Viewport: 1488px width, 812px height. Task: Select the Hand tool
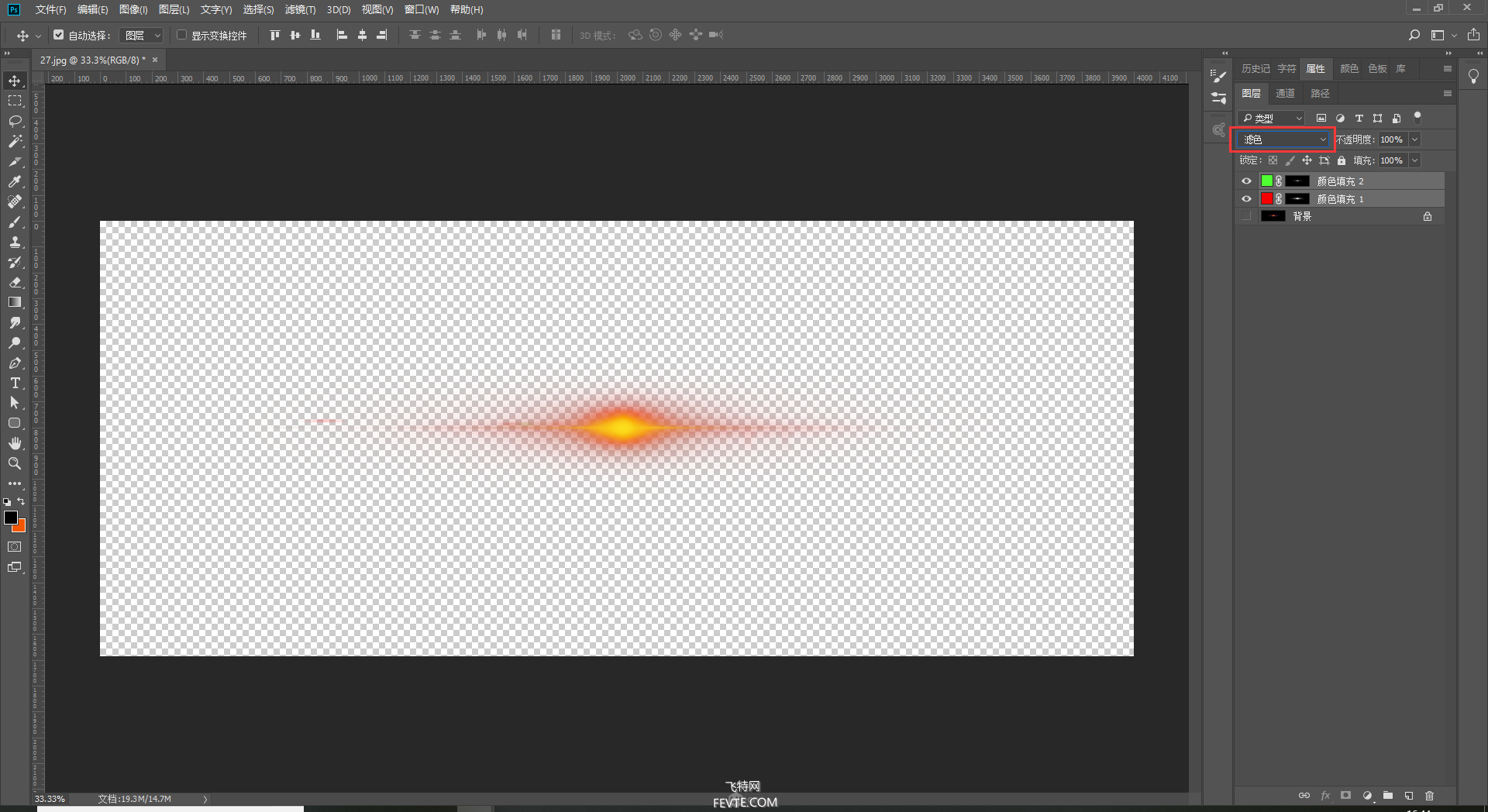[x=15, y=443]
